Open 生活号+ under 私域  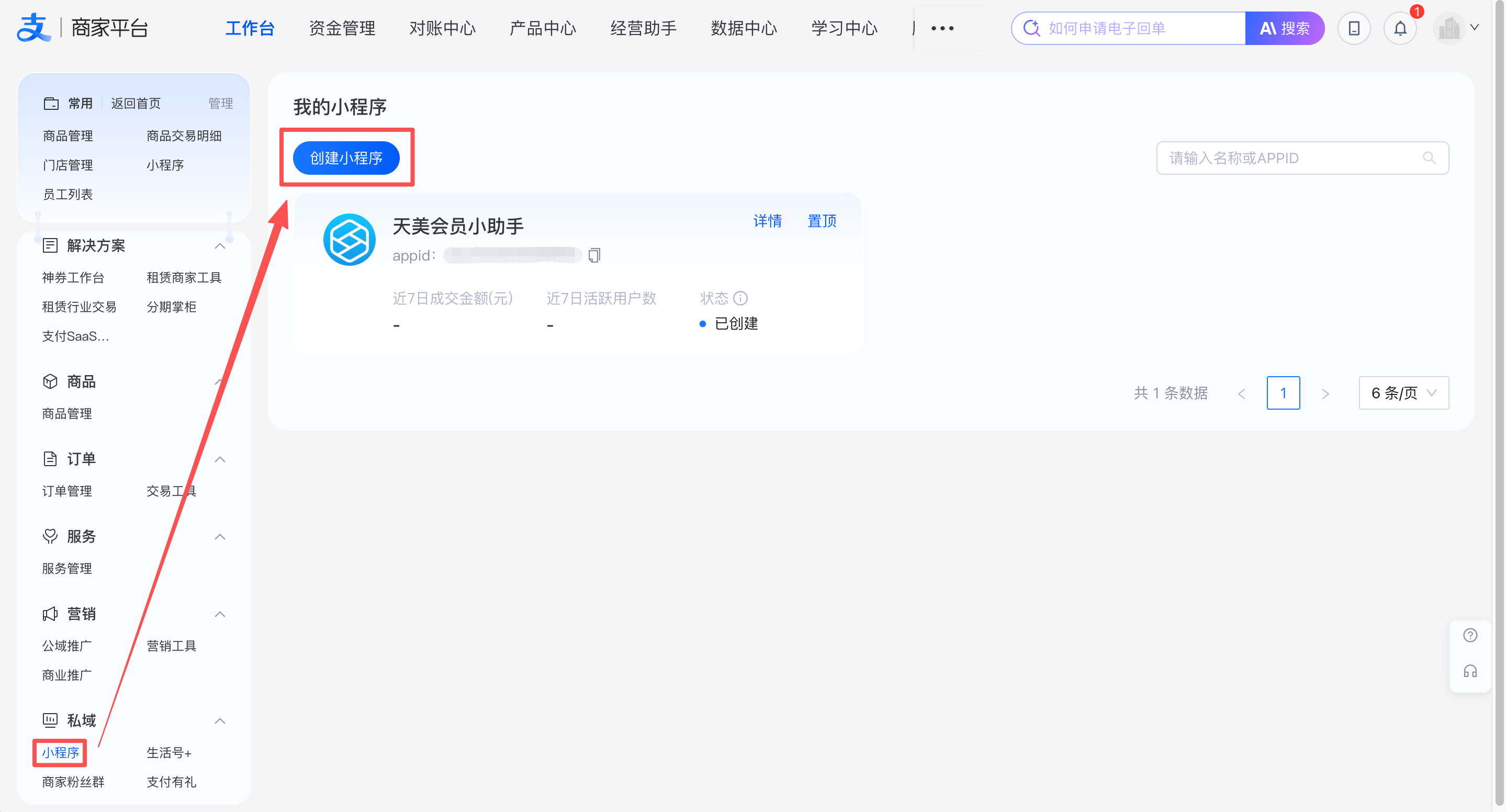tap(169, 752)
